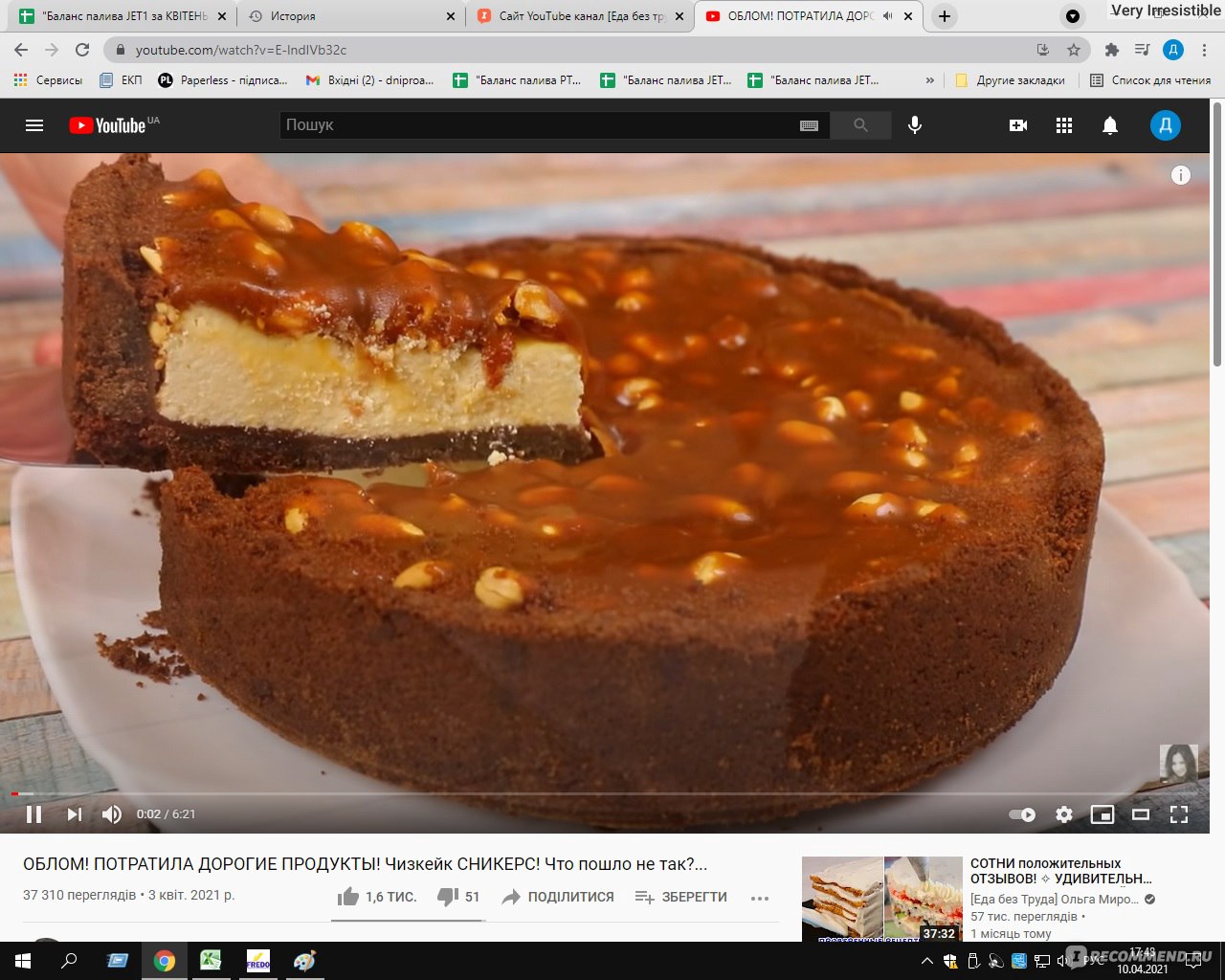Like the video (1,6 тис.)
The height and width of the screenshot is (980, 1225).
point(376,897)
